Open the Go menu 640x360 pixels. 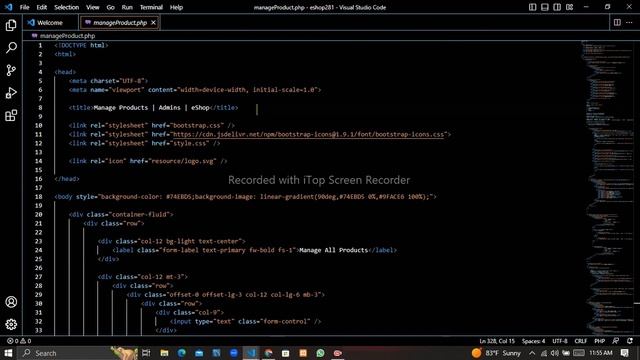tap(111, 7)
